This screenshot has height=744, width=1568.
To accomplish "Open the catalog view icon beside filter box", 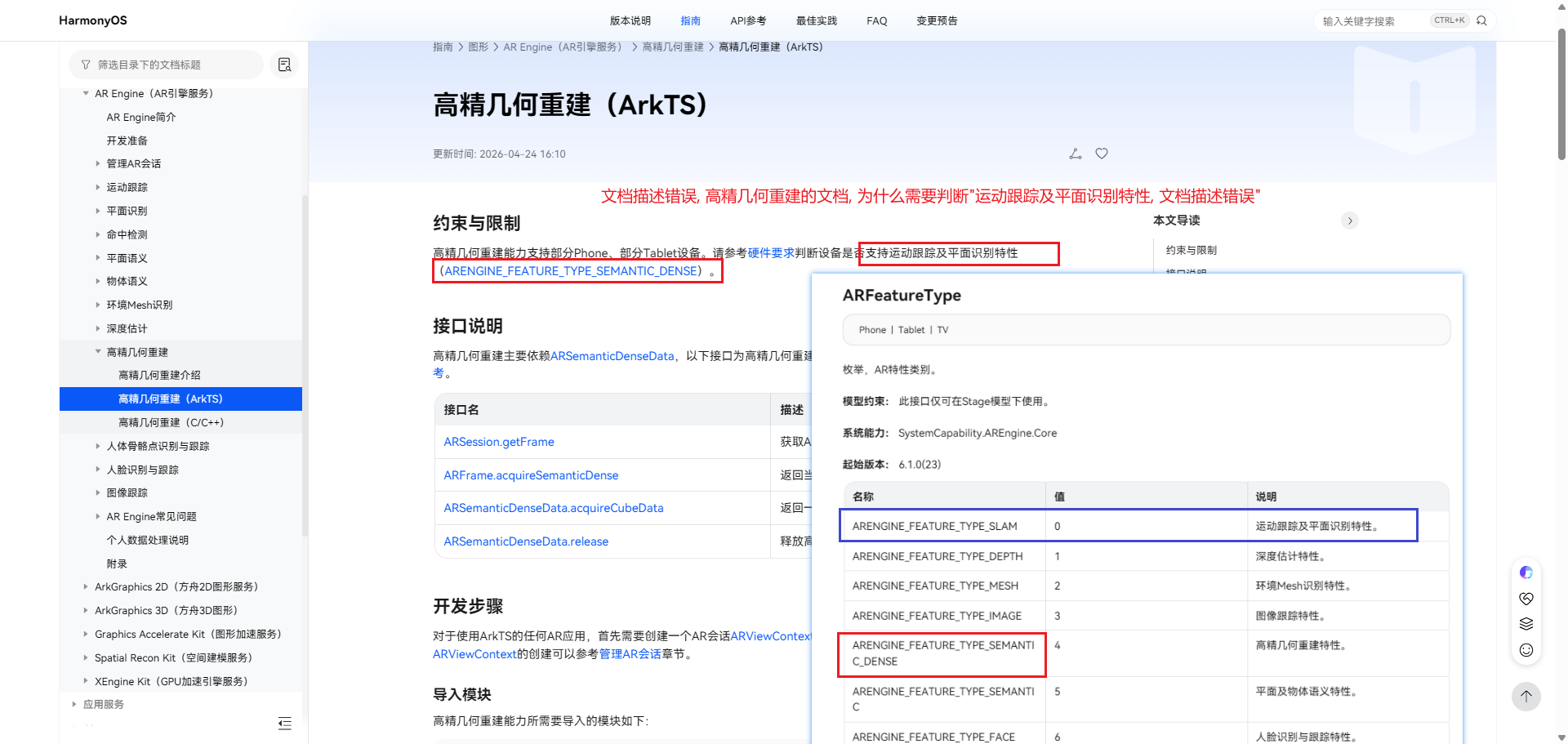I will (x=284, y=65).
